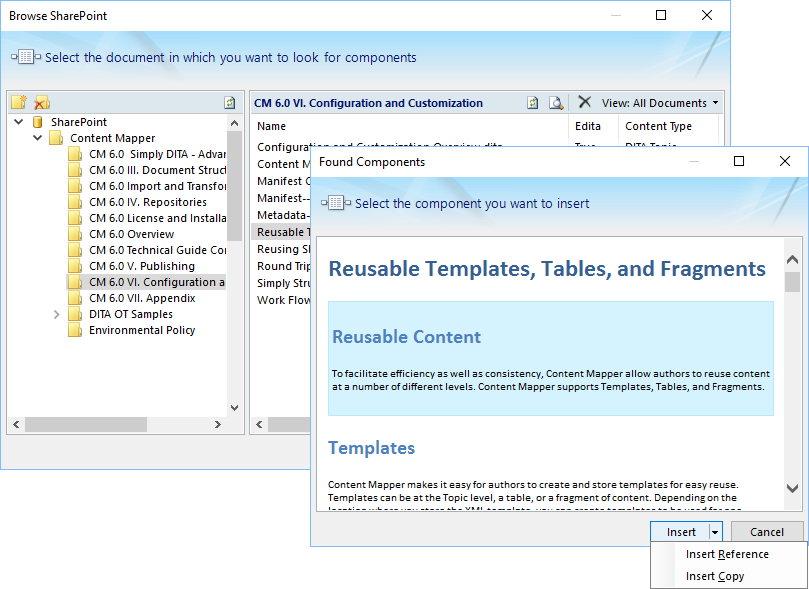This screenshot has height=589, width=809.
Task: Select the Reusable Content component block
Action: (551, 358)
